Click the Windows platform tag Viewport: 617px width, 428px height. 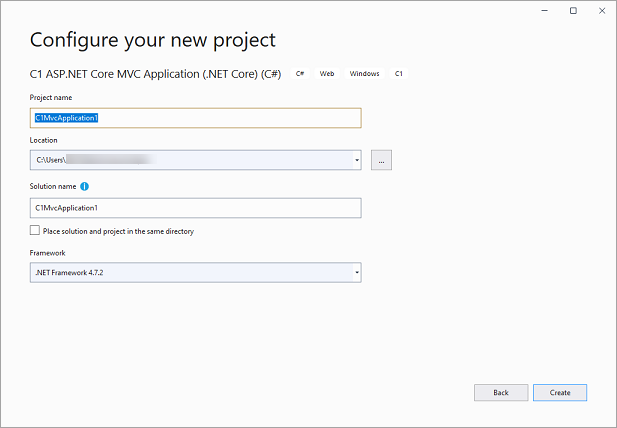point(364,74)
